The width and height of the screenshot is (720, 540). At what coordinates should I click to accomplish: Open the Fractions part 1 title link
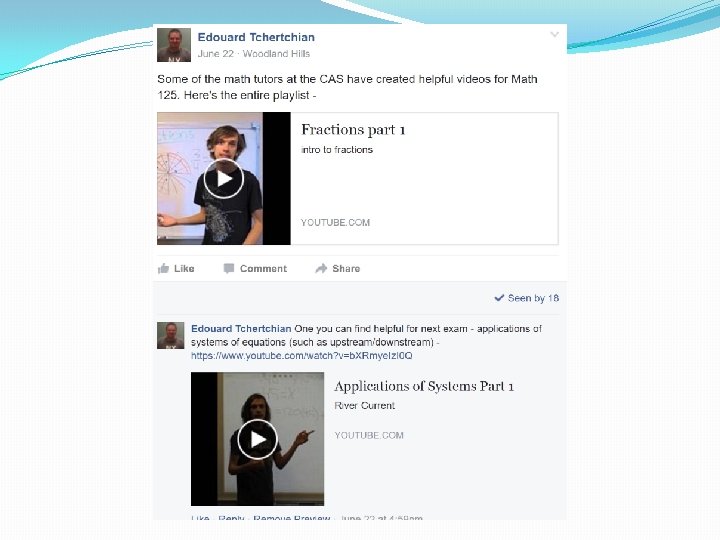click(353, 130)
